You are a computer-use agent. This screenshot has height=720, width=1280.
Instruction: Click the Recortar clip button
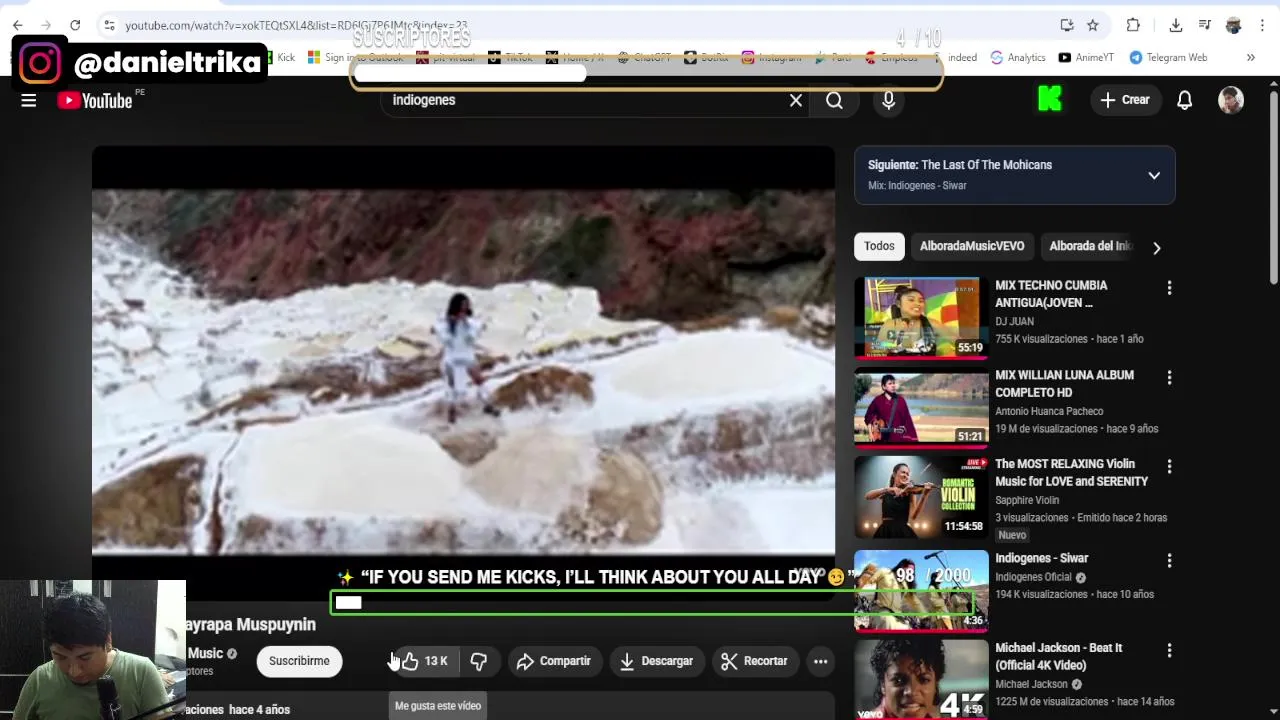(x=755, y=661)
